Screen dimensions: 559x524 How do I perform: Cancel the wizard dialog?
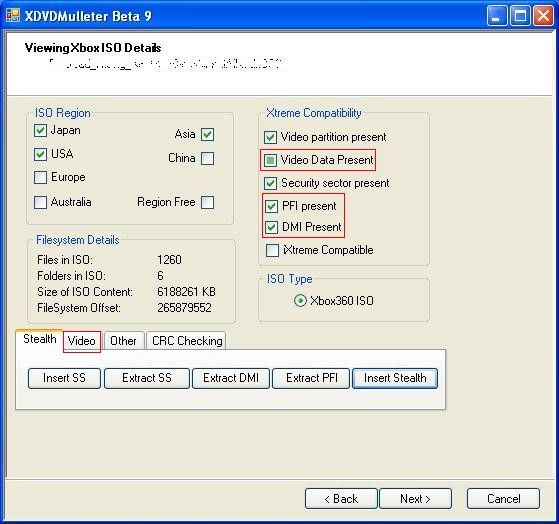[x=503, y=499]
